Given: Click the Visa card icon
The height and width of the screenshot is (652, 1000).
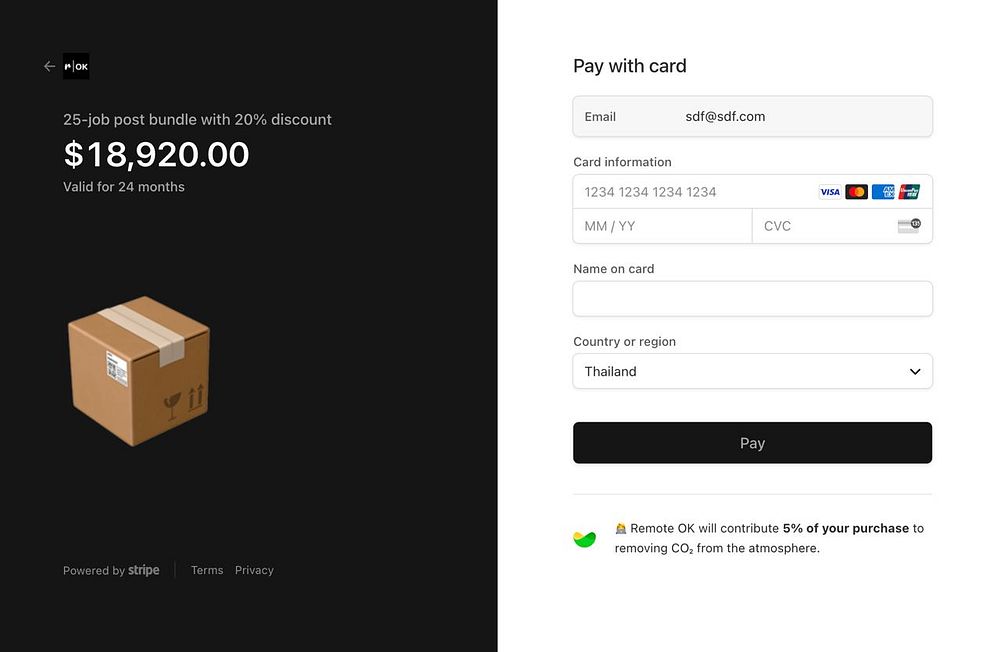Looking at the screenshot, I should (830, 192).
